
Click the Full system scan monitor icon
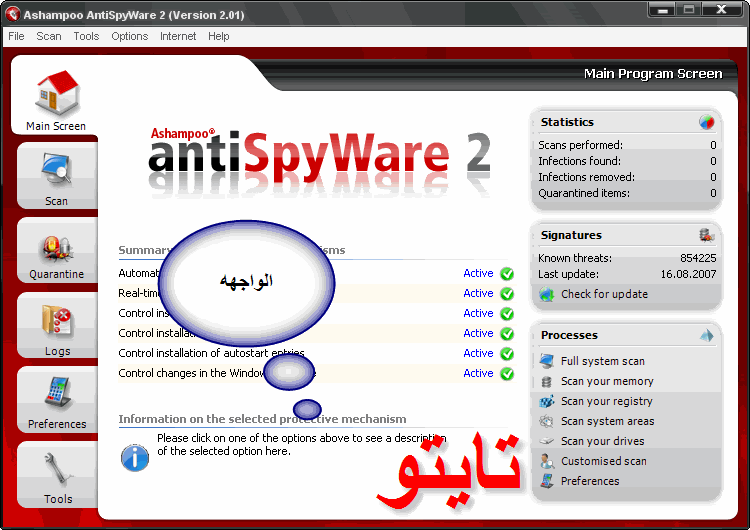pyautogui.click(x=546, y=361)
